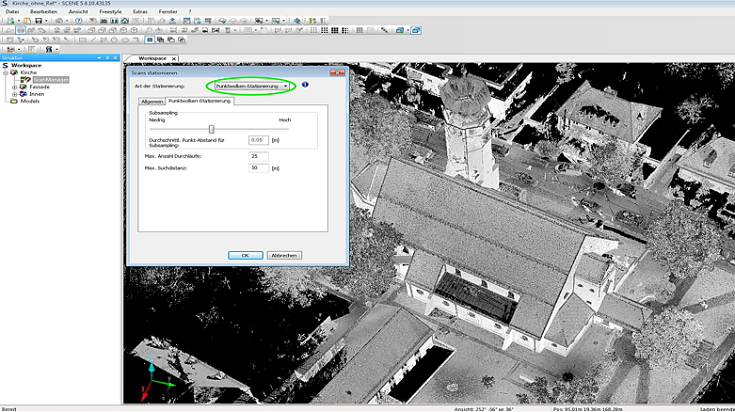
Task: Click the trash delete icon in second toolbar
Action: (228, 30)
